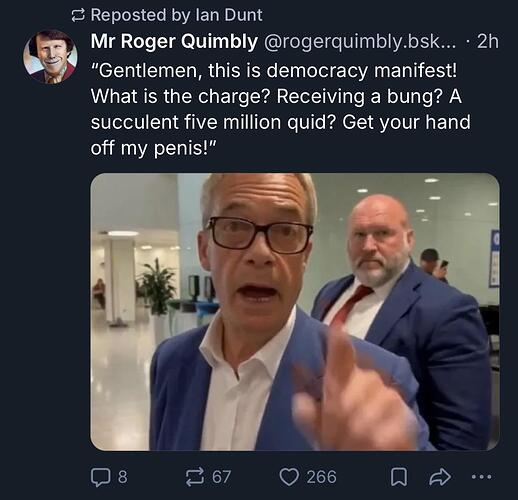
Task: Open the post via the 2h timestamp
Action: (x=488, y=42)
